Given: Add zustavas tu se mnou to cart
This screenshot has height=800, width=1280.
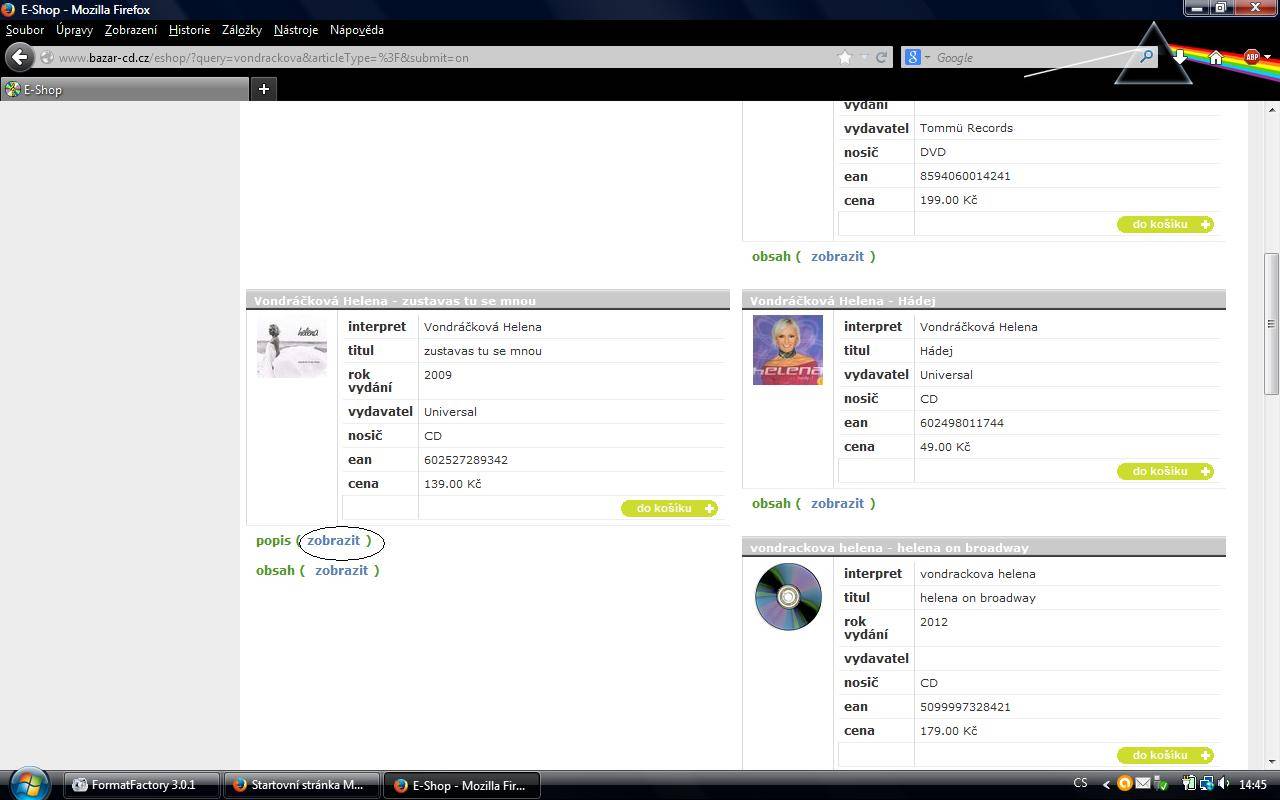Looking at the screenshot, I should pos(669,508).
